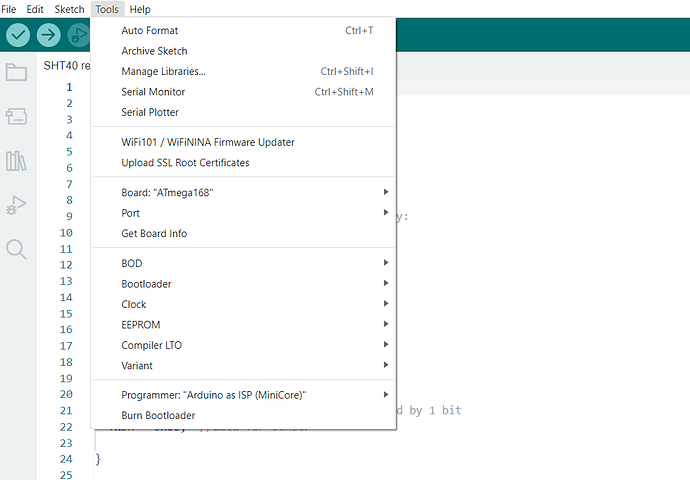Click the "by 1 bit" comment text
690x480 pixels.
[x=435, y=410]
